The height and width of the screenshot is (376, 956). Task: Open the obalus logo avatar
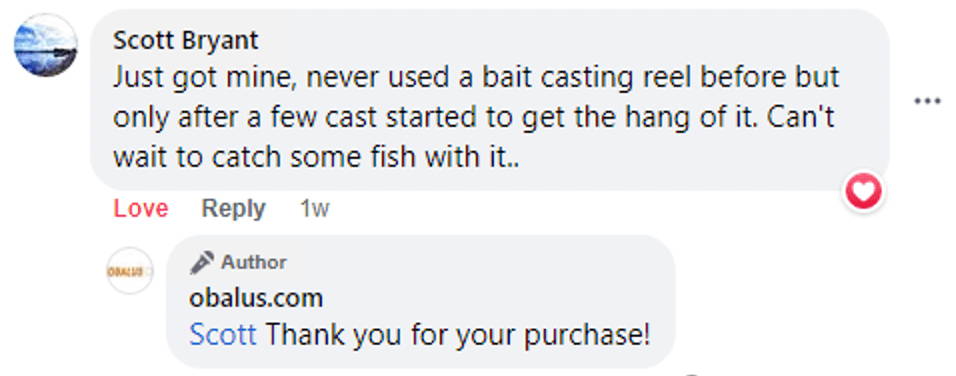click(x=129, y=271)
